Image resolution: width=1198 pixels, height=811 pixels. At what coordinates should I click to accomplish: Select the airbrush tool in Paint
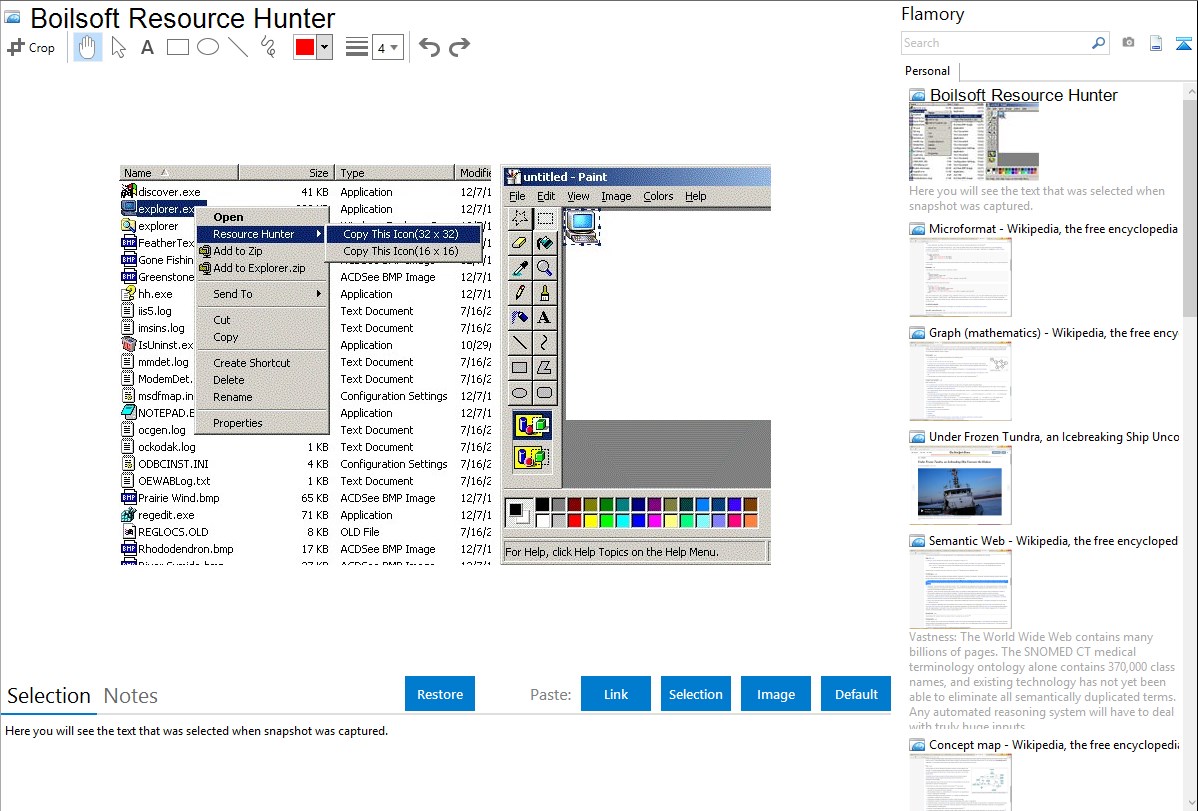pos(520,318)
